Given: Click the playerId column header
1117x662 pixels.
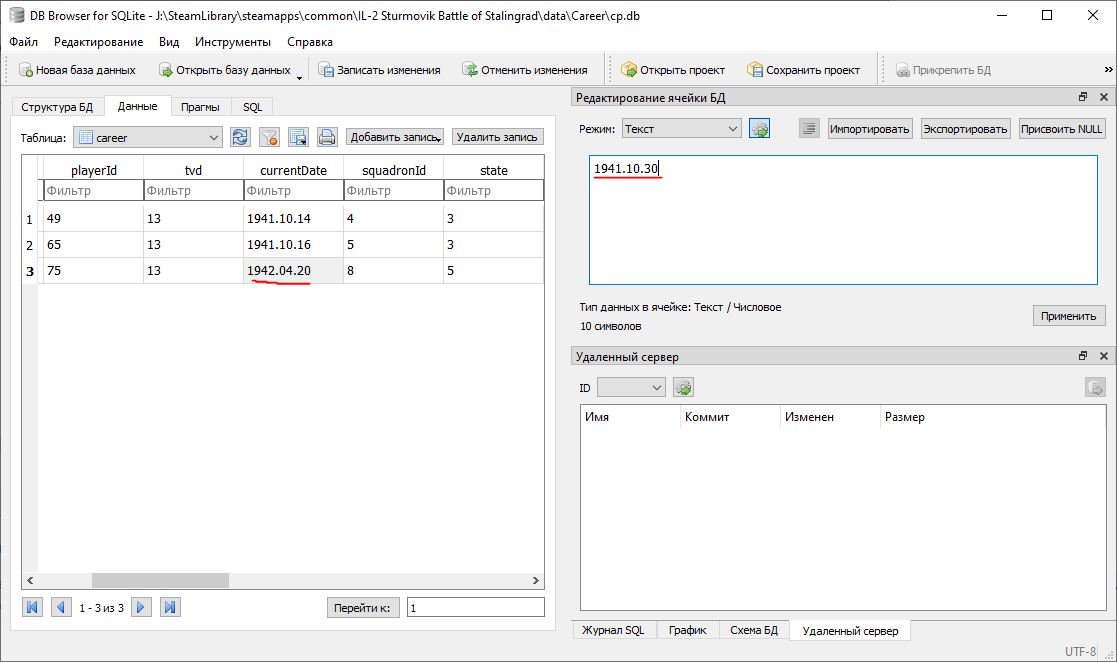Looking at the screenshot, I should tap(93, 170).
